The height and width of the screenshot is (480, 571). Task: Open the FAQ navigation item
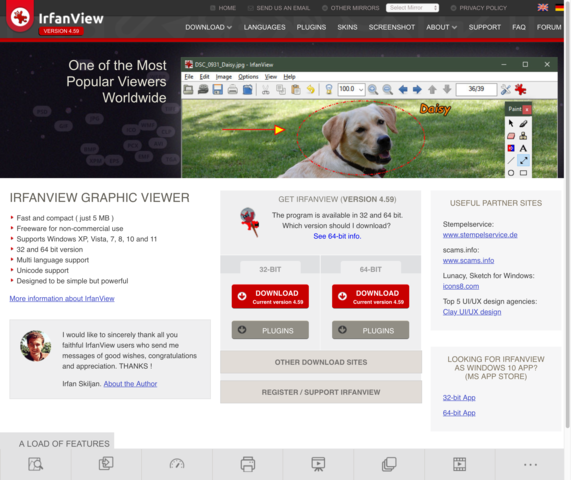tap(519, 27)
